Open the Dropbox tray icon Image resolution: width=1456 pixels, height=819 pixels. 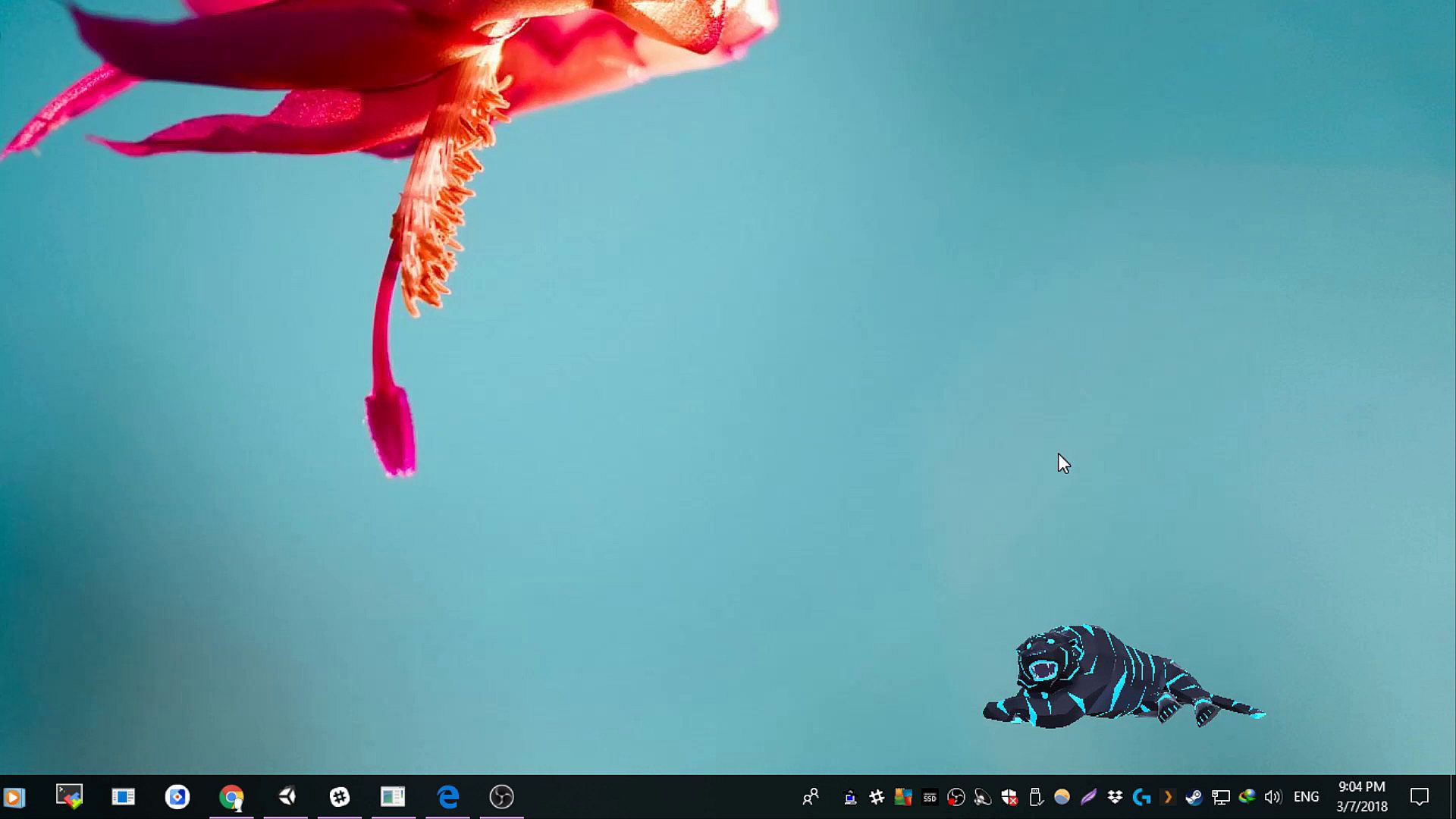click(x=1115, y=797)
